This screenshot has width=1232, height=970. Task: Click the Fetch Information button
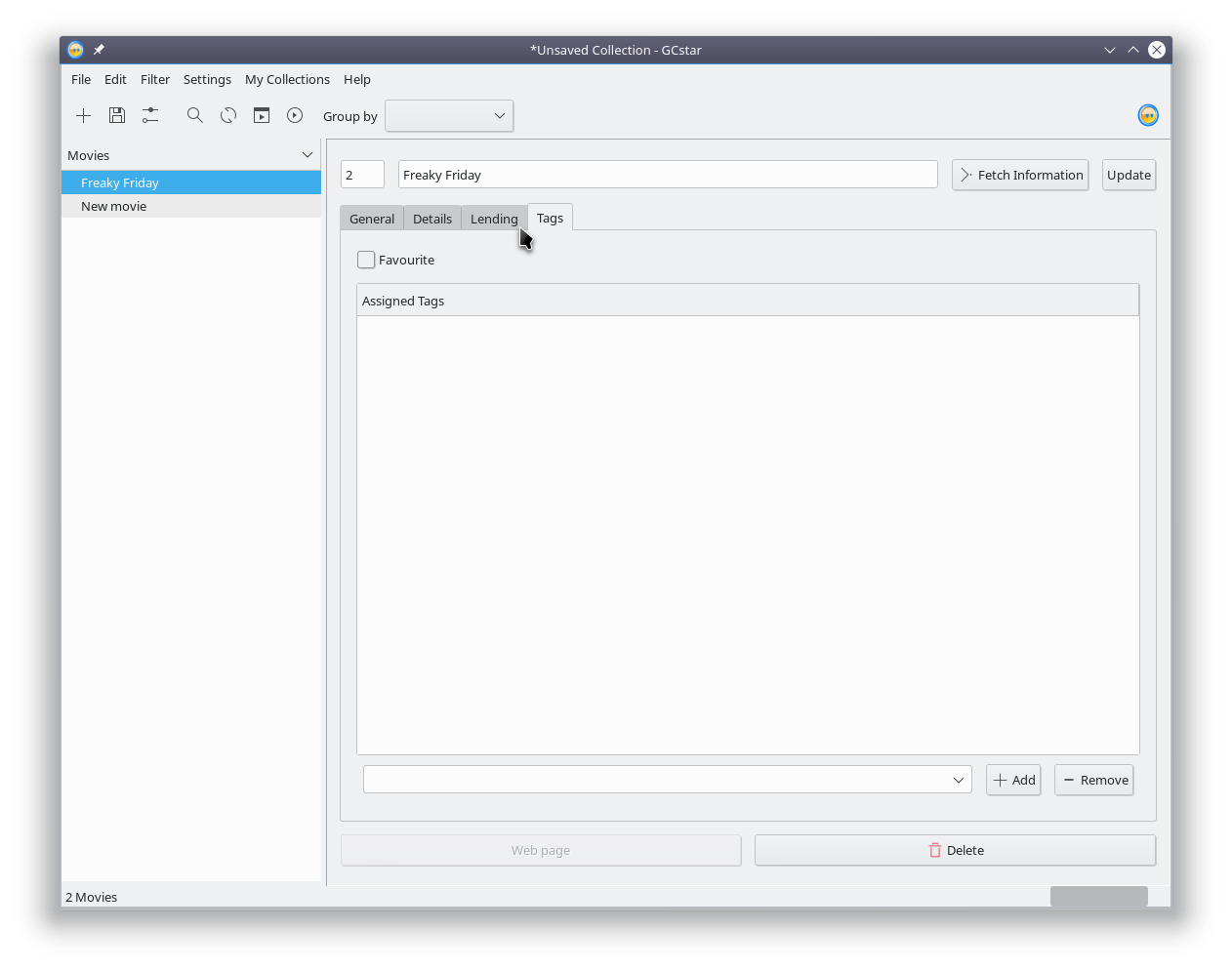(x=1020, y=176)
